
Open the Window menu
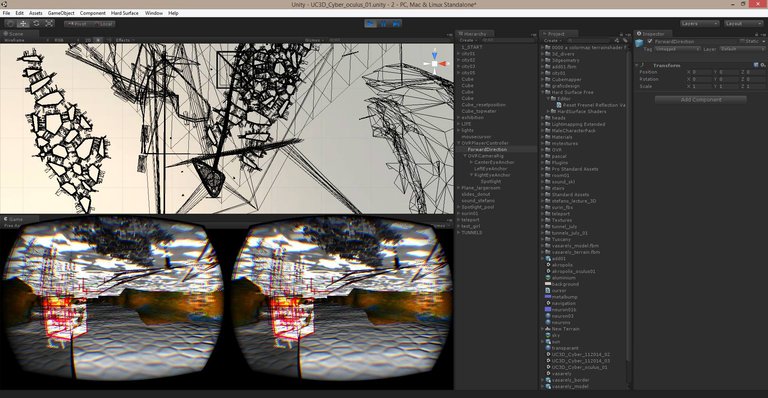[x=154, y=13]
